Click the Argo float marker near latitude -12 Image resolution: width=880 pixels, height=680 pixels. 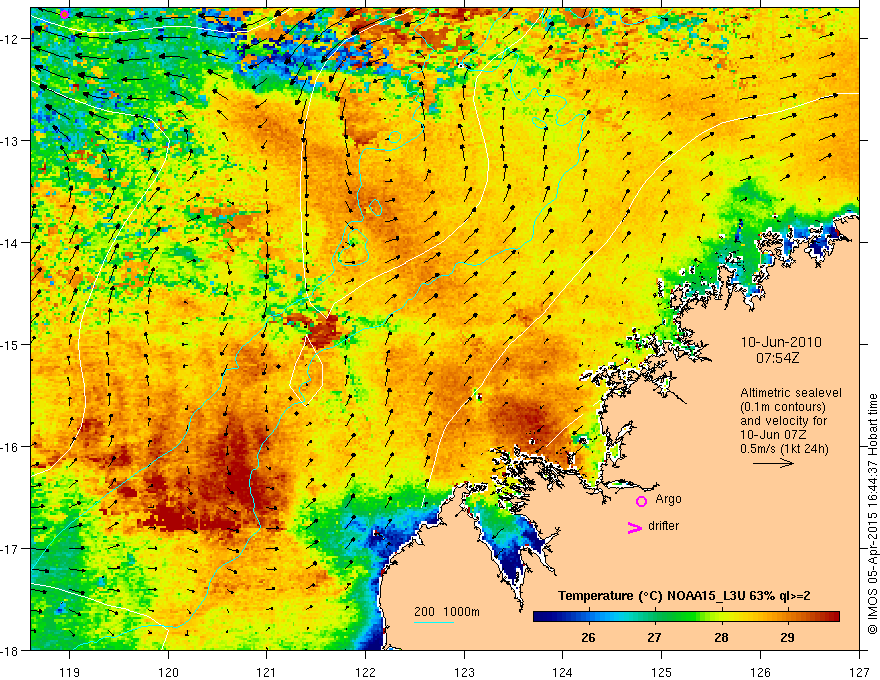tap(65, 14)
